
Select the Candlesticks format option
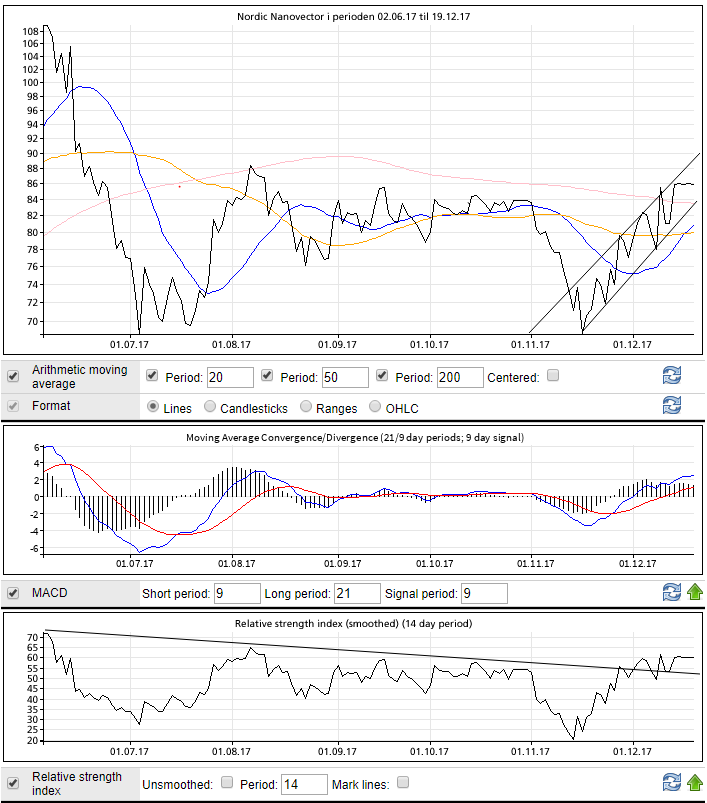210,407
